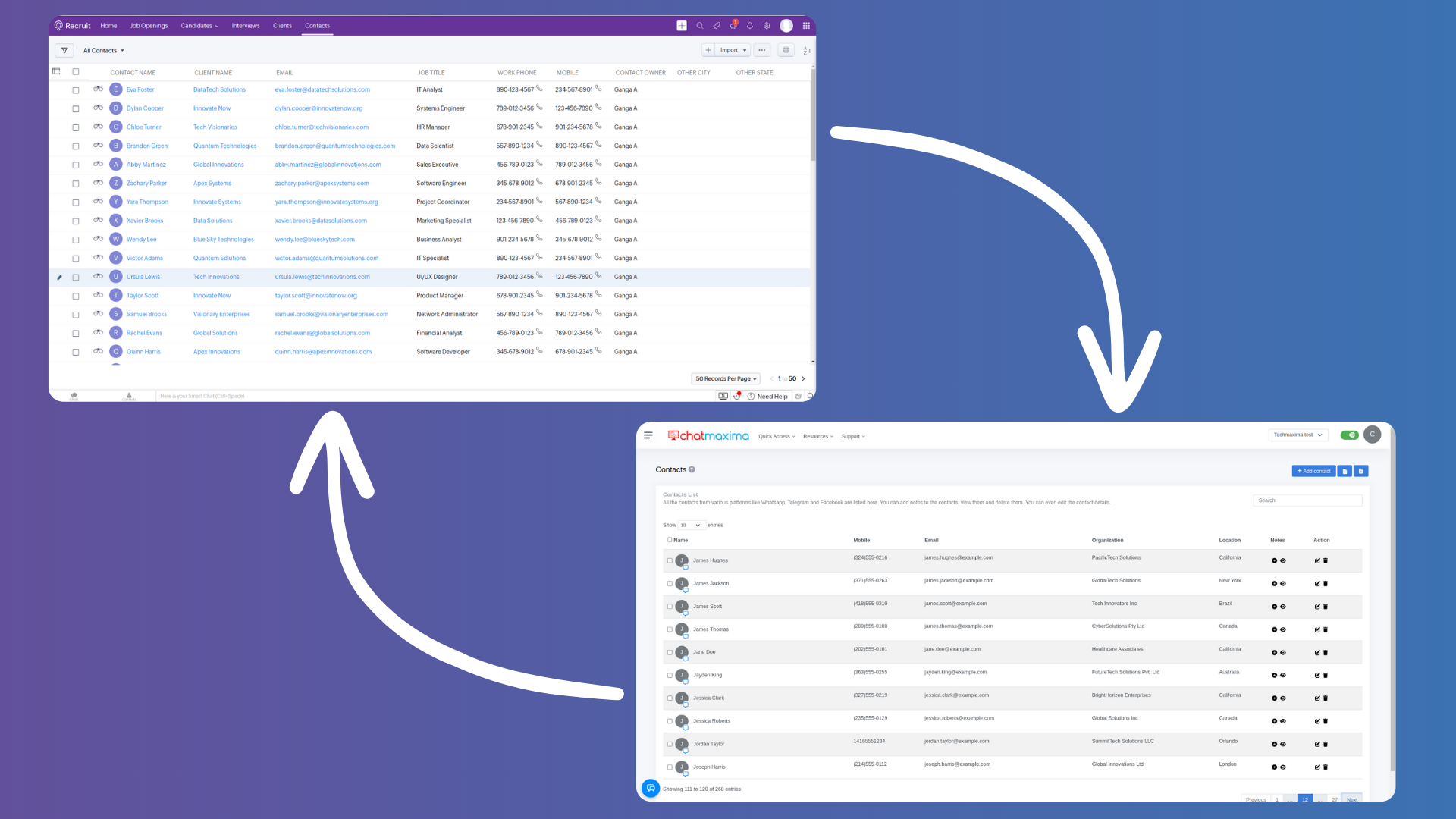Tick the checkbox beside Jane Doe

tap(670, 653)
